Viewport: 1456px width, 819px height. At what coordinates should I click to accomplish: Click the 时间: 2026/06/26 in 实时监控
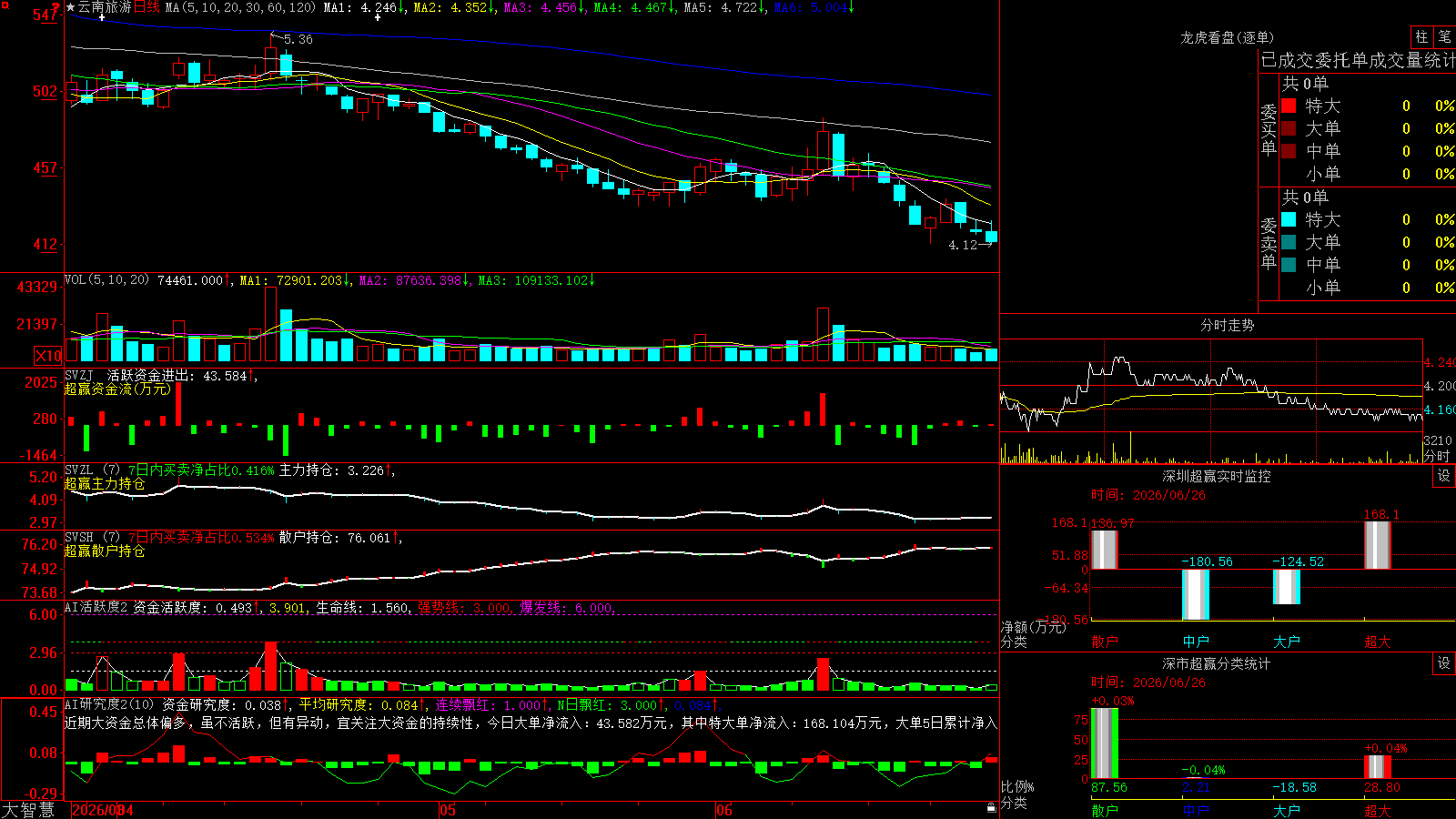[x=1148, y=495]
